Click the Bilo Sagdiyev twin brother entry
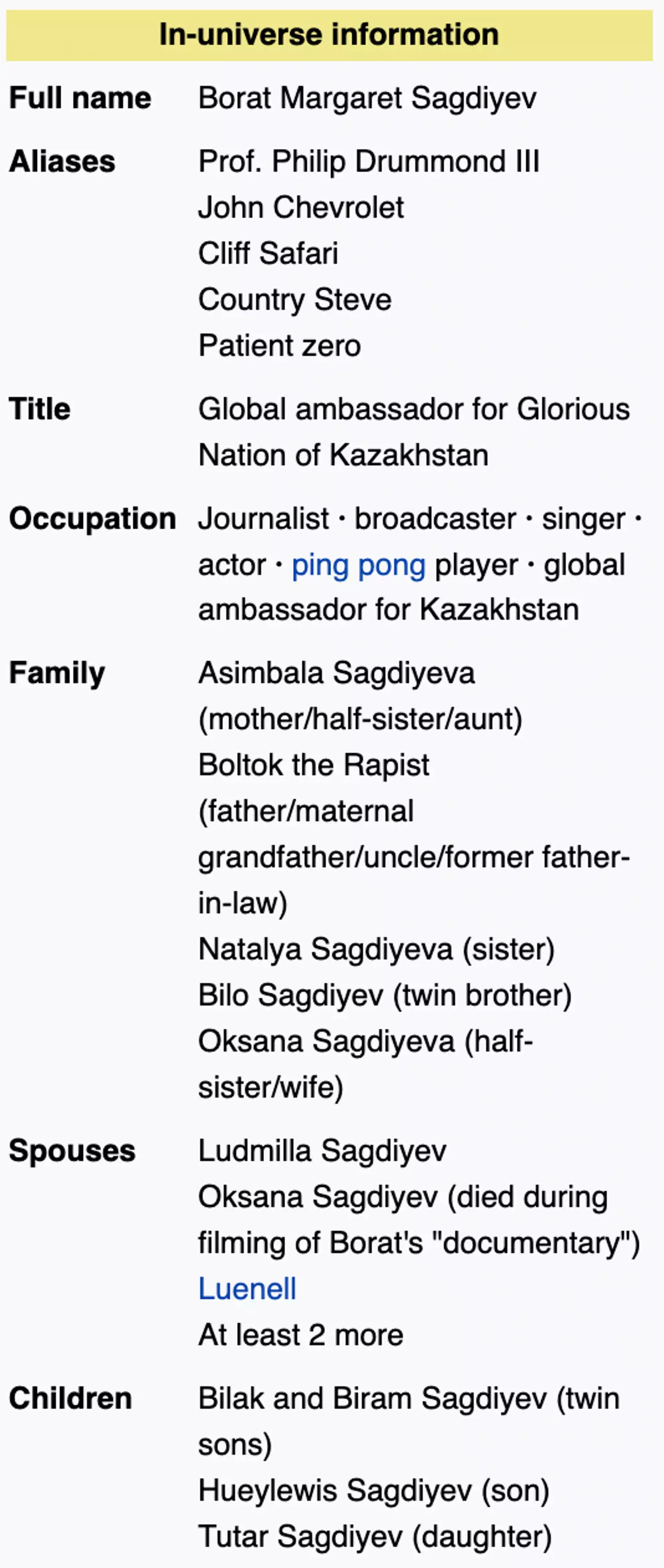Image resolution: width=664 pixels, height=1568 pixels. 385,995
